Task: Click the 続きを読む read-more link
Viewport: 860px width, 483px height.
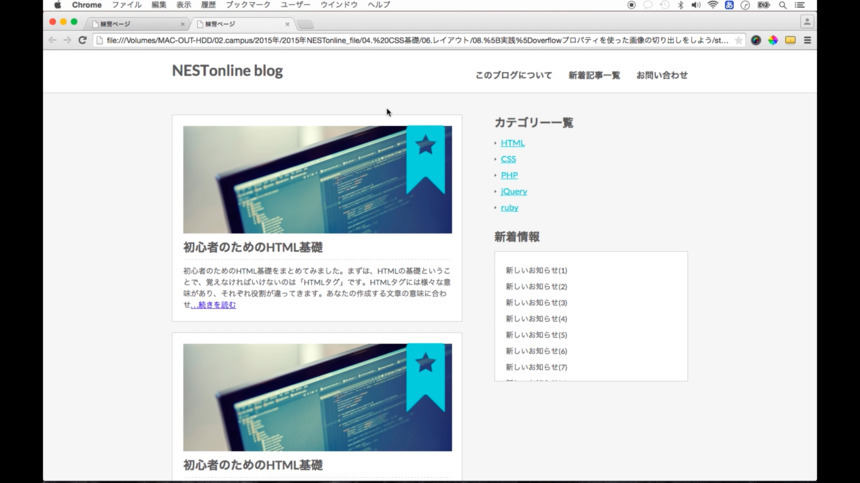Action: coord(213,305)
